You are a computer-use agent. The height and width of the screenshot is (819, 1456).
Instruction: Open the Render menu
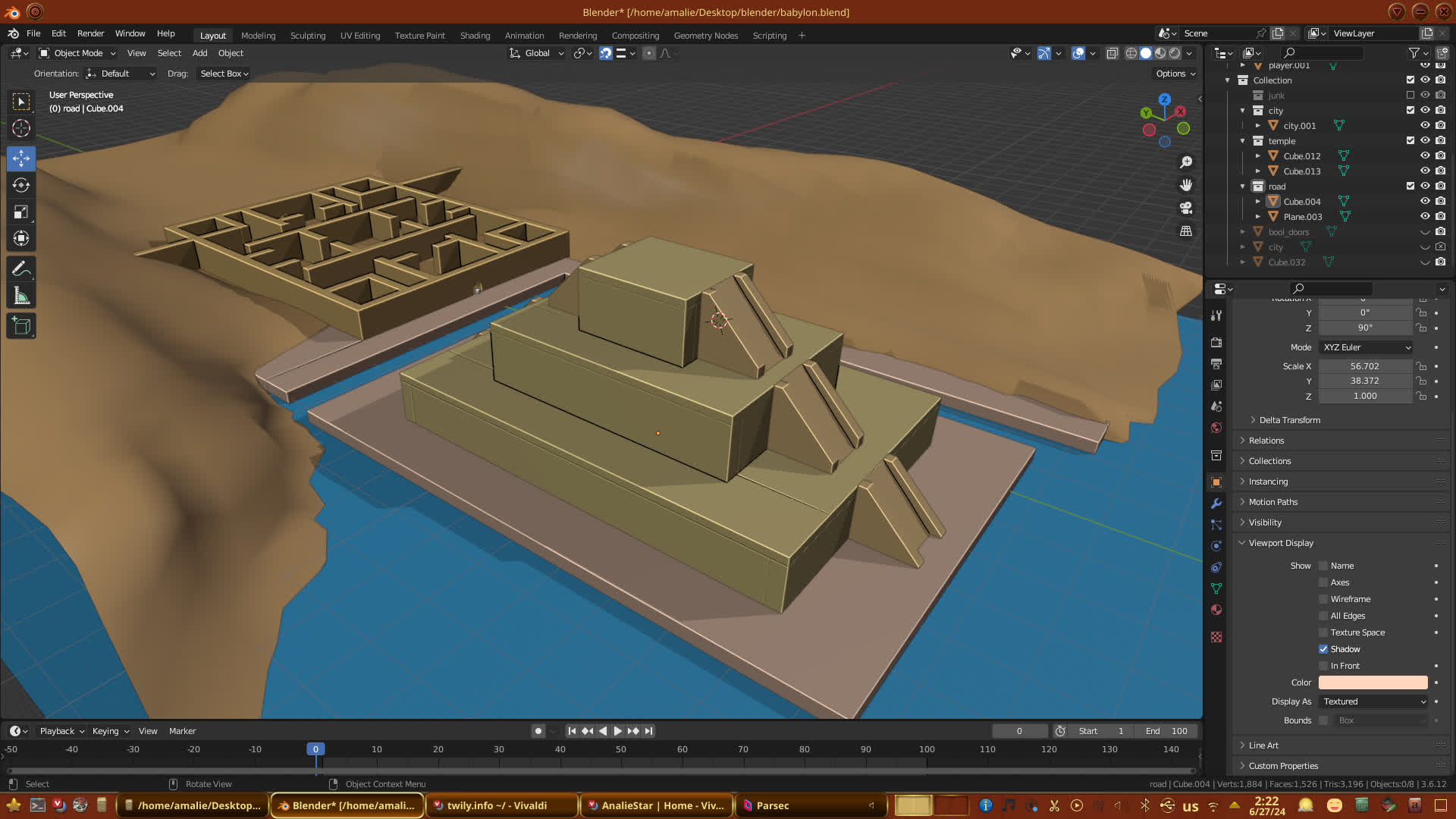(x=90, y=33)
